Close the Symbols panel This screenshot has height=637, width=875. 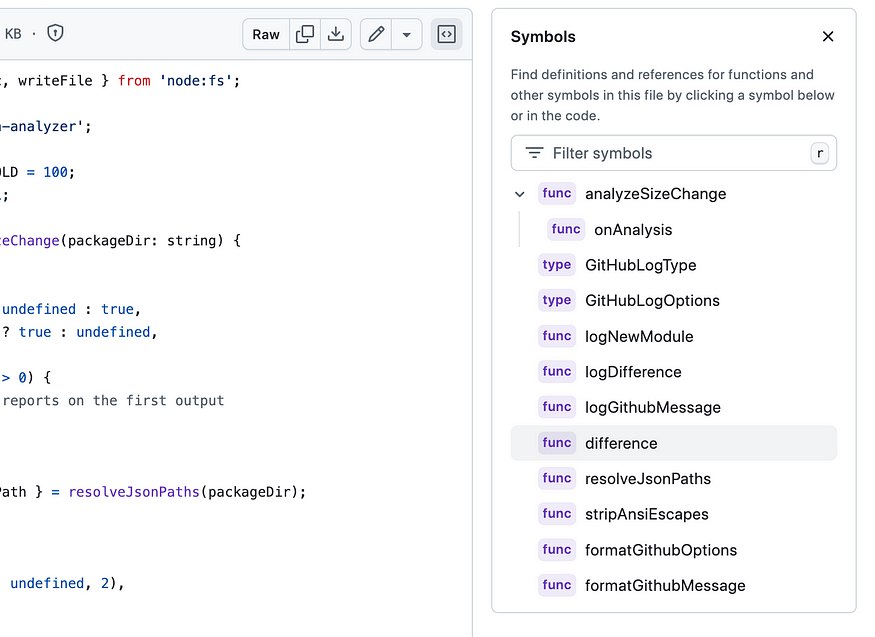[828, 36]
